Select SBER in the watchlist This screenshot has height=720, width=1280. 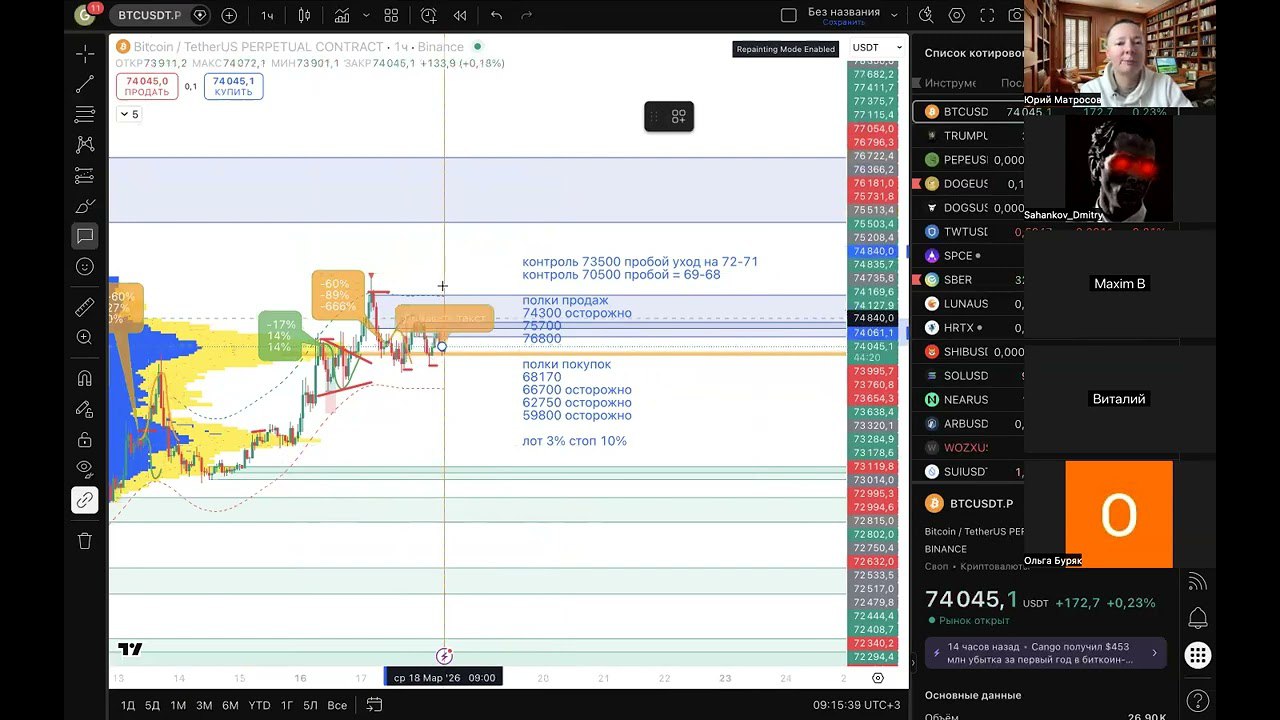pyautogui.click(x=957, y=280)
